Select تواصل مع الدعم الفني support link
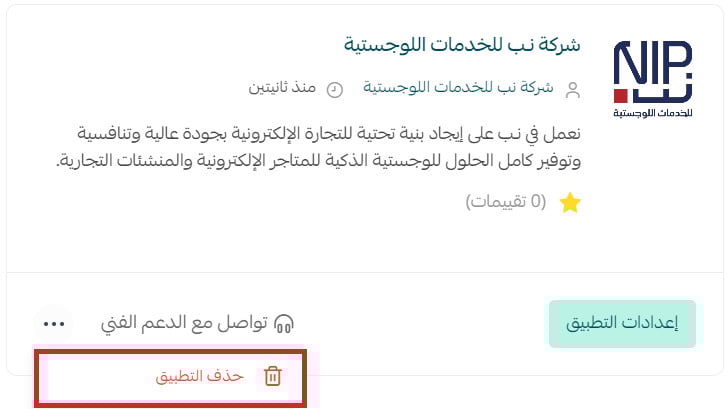Image resolution: width=727 pixels, height=409 pixels. point(184,323)
